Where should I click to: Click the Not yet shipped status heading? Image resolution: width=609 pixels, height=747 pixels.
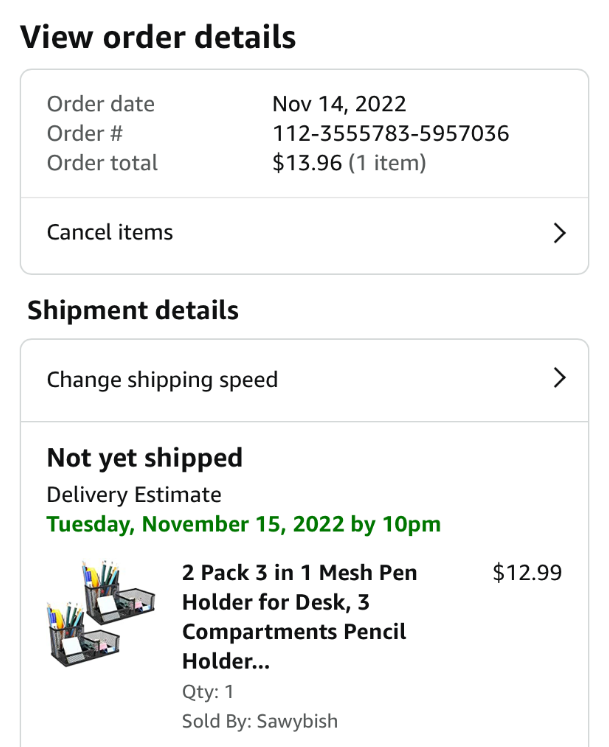coord(145,458)
